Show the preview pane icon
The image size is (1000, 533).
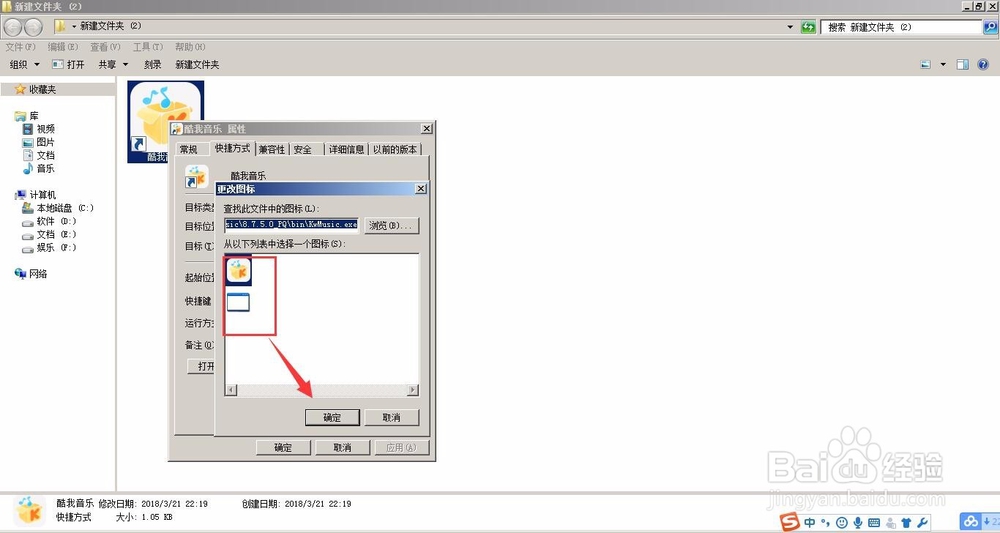coord(962,64)
